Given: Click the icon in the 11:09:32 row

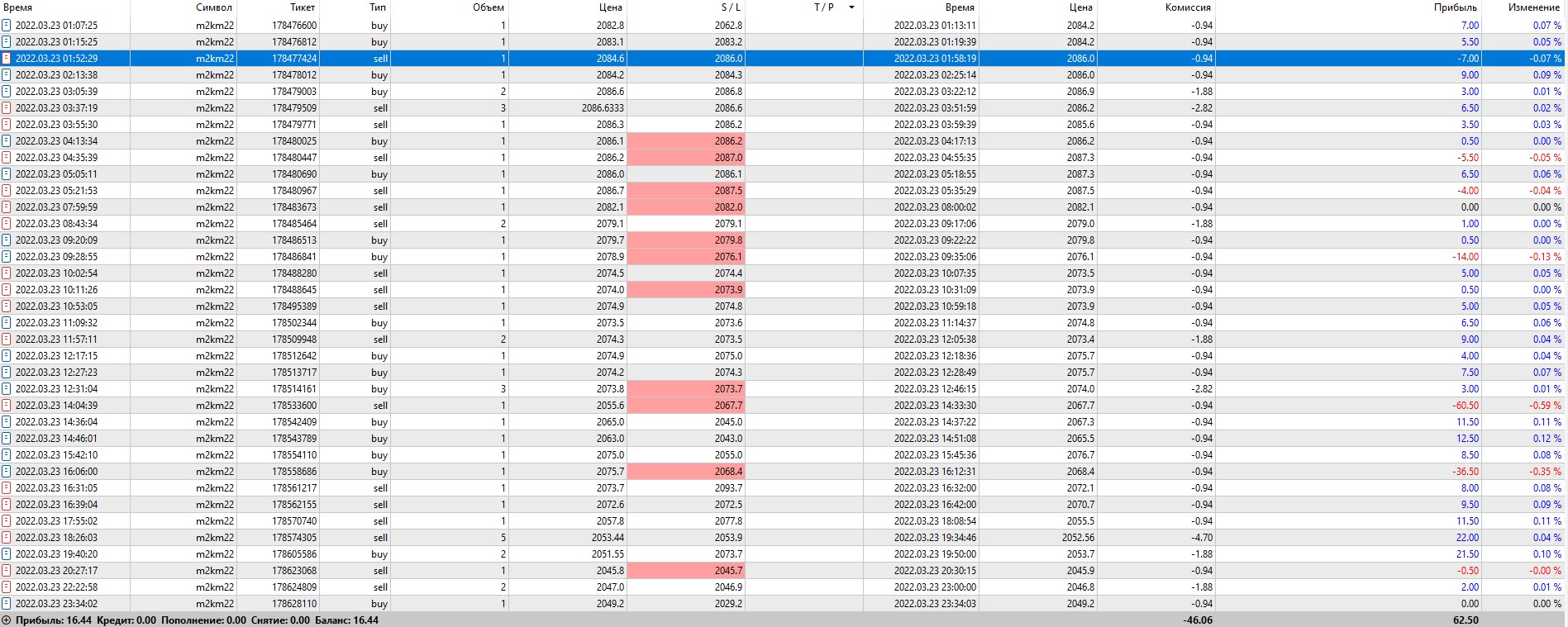Looking at the screenshot, I should (7, 323).
